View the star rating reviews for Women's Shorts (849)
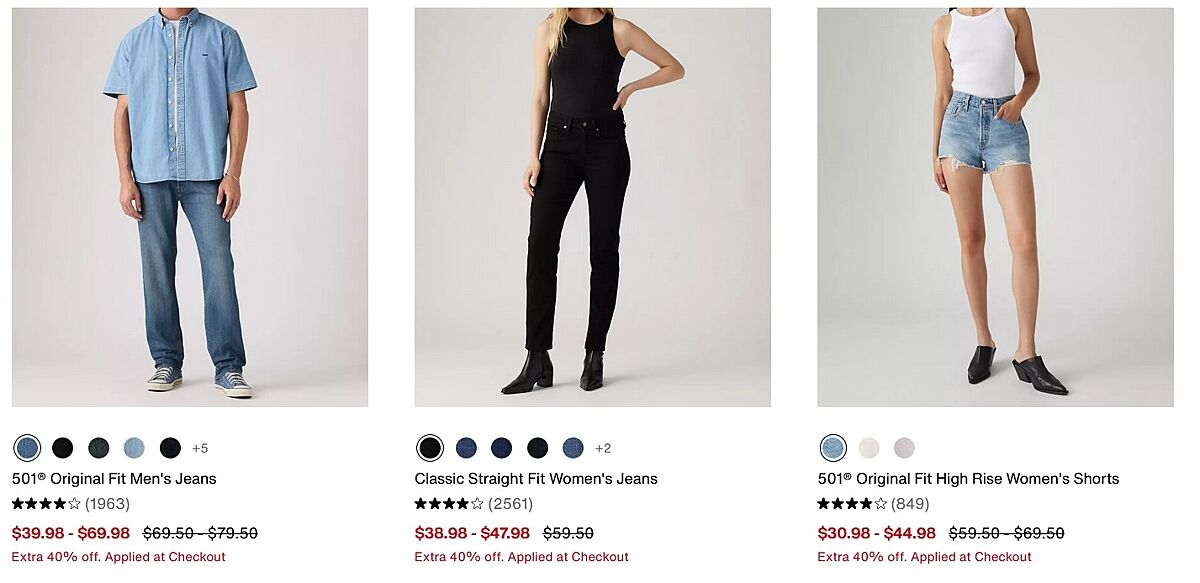1200x583 pixels. tap(859, 504)
